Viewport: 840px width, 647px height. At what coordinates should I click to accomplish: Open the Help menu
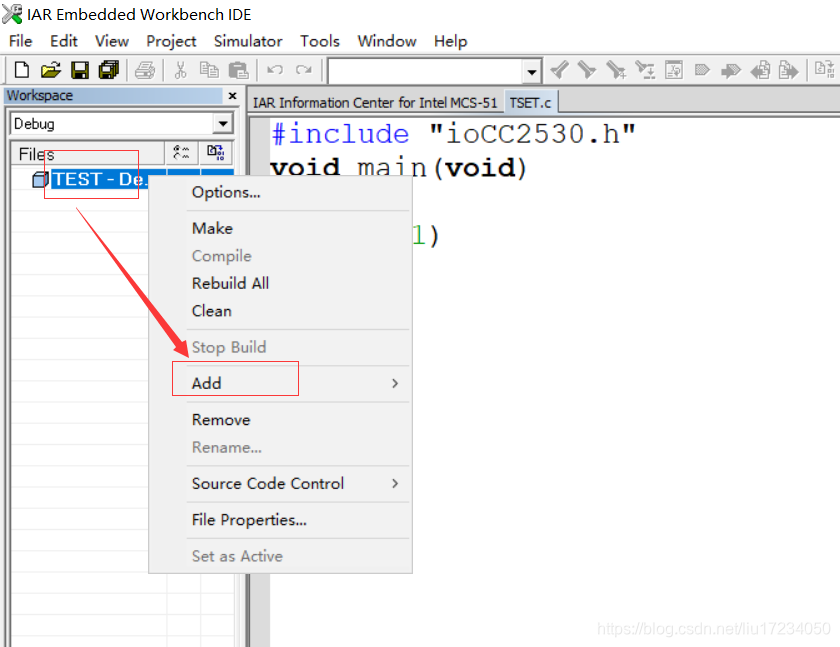pos(451,41)
